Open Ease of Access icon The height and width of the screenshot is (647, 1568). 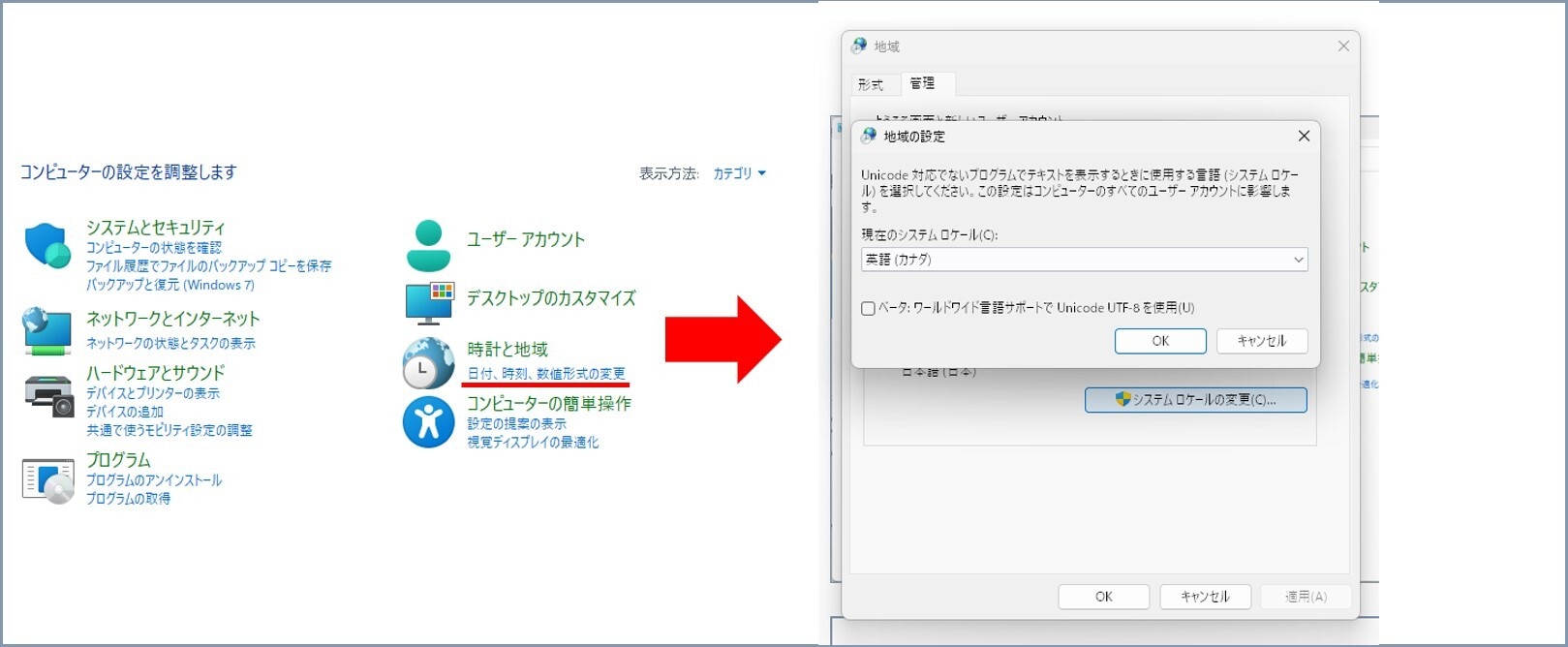tap(428, 421)
